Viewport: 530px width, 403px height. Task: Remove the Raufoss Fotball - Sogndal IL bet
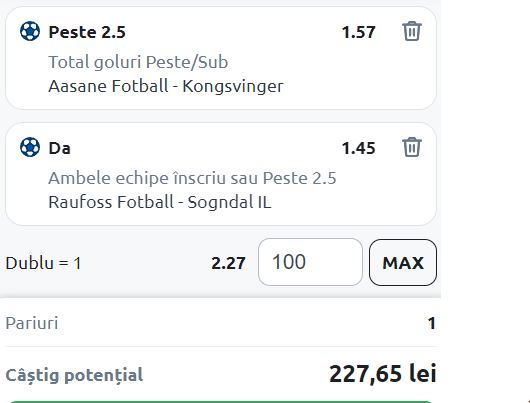(x=412, y=147)
